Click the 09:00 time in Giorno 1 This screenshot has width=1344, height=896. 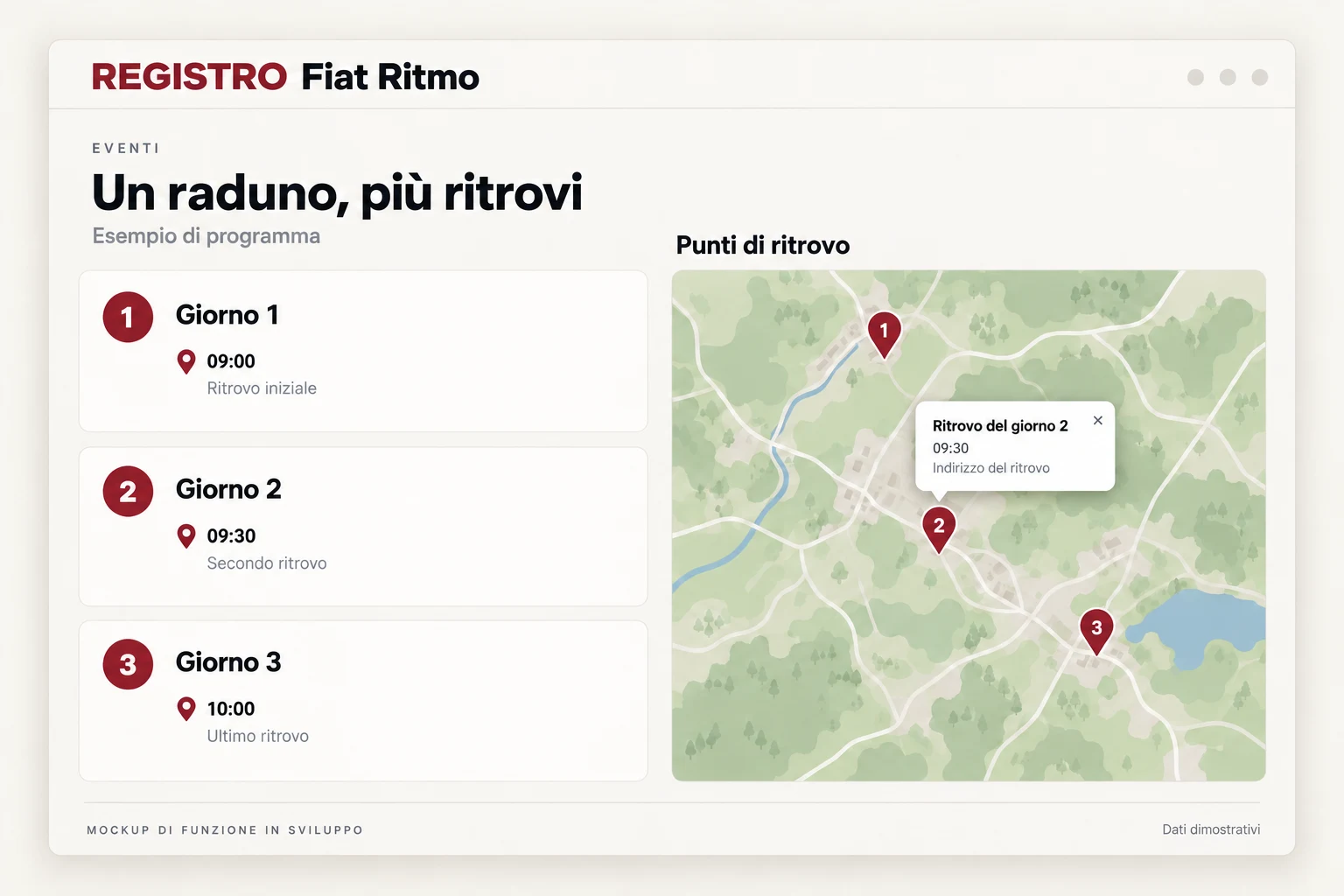(231, 361)
